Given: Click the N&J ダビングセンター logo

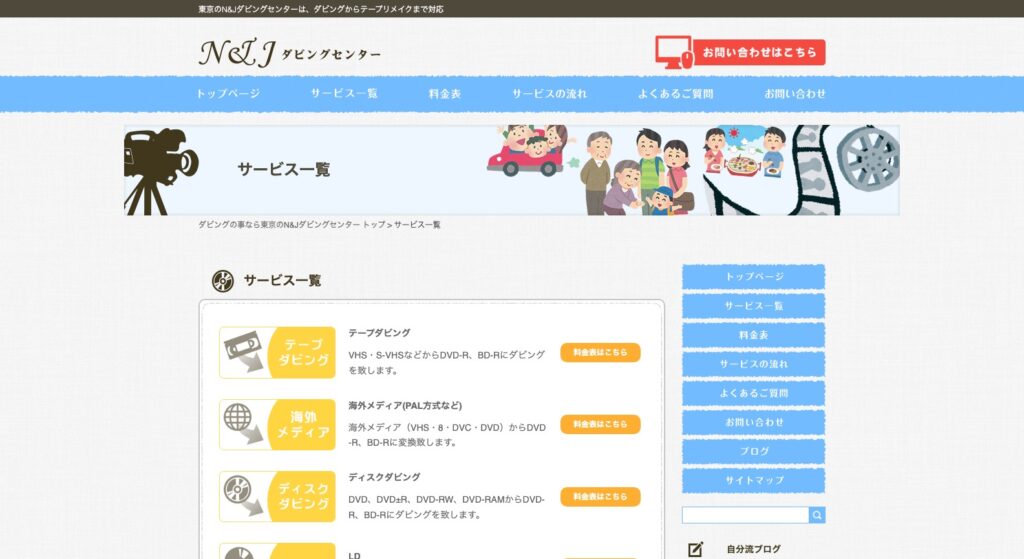Looking at the screenshot, I should (289, 53).
